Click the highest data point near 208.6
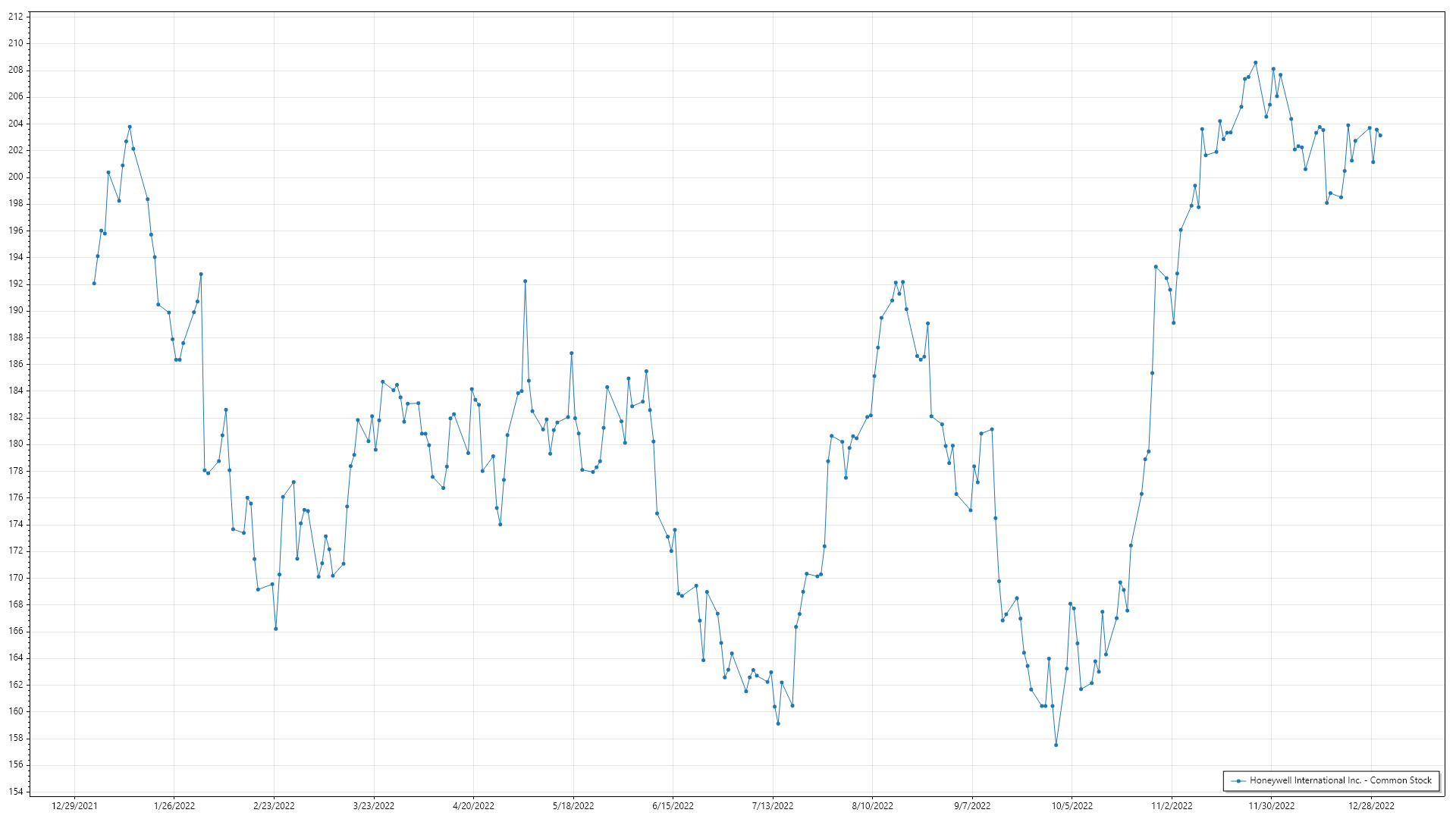The width and height of the screenshot is (1456, 819). 1255,63
